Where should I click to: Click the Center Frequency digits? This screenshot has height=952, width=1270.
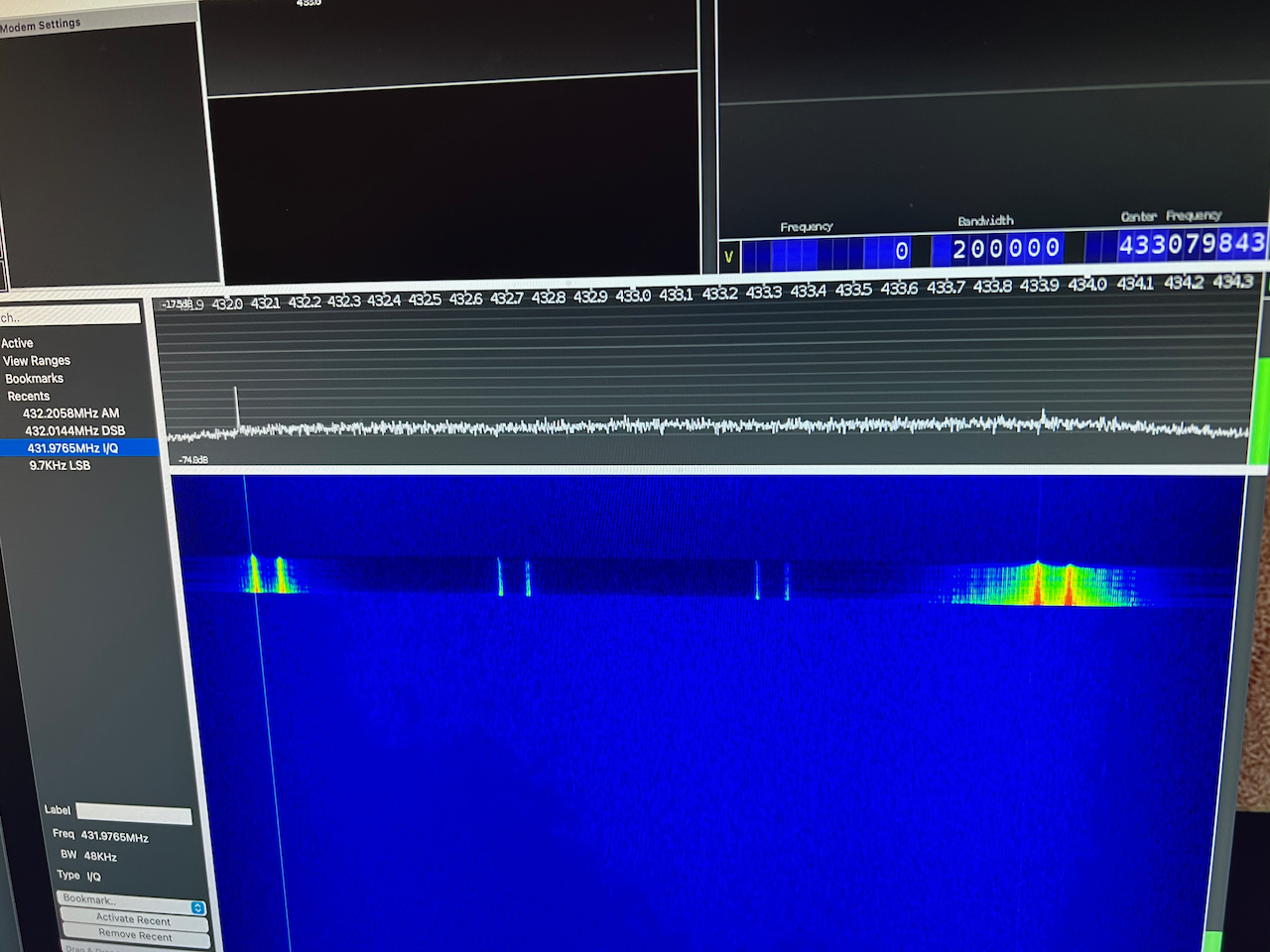[x=1190, y=244]
